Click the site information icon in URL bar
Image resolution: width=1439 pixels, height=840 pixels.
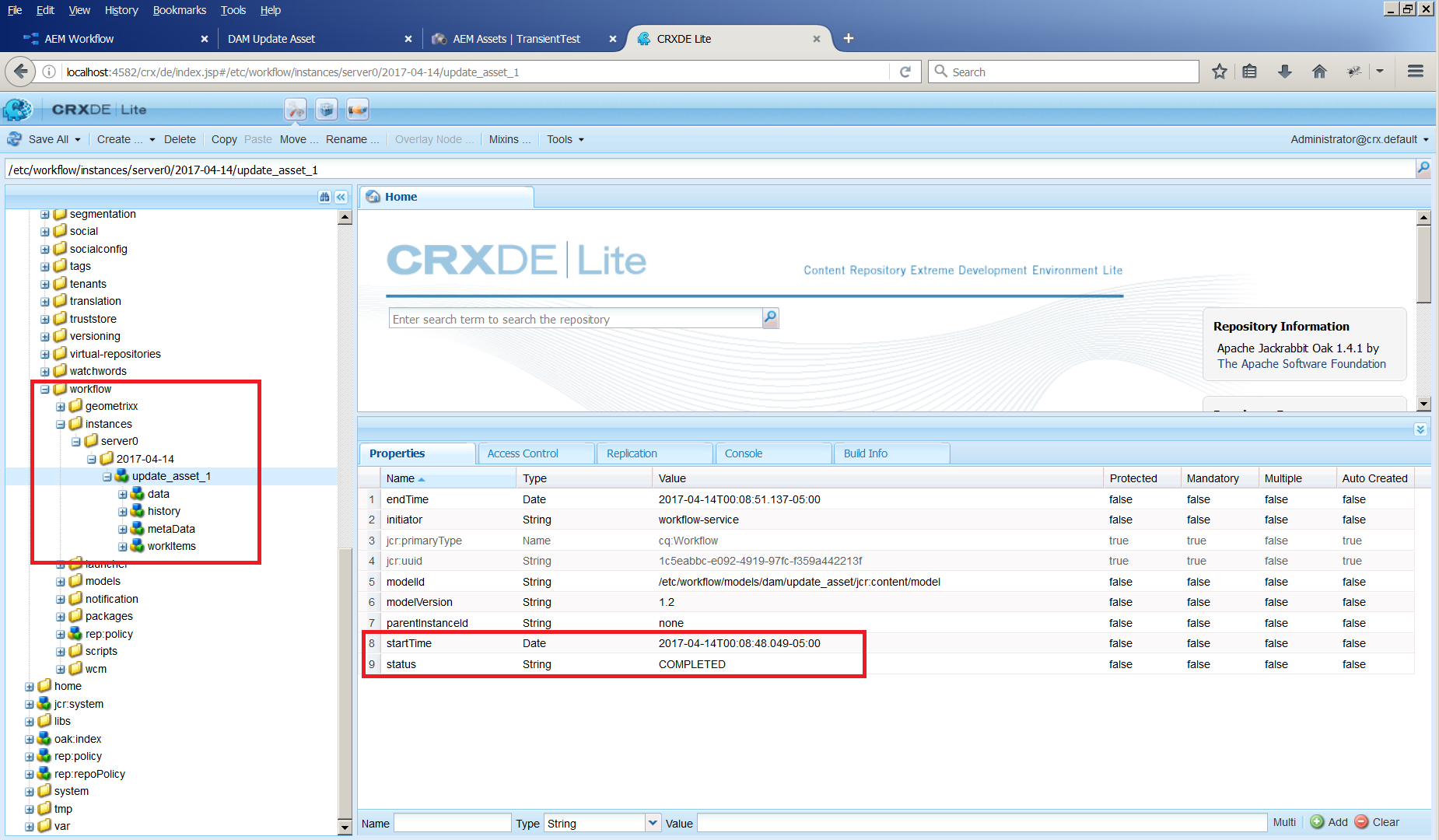[49, 72]
